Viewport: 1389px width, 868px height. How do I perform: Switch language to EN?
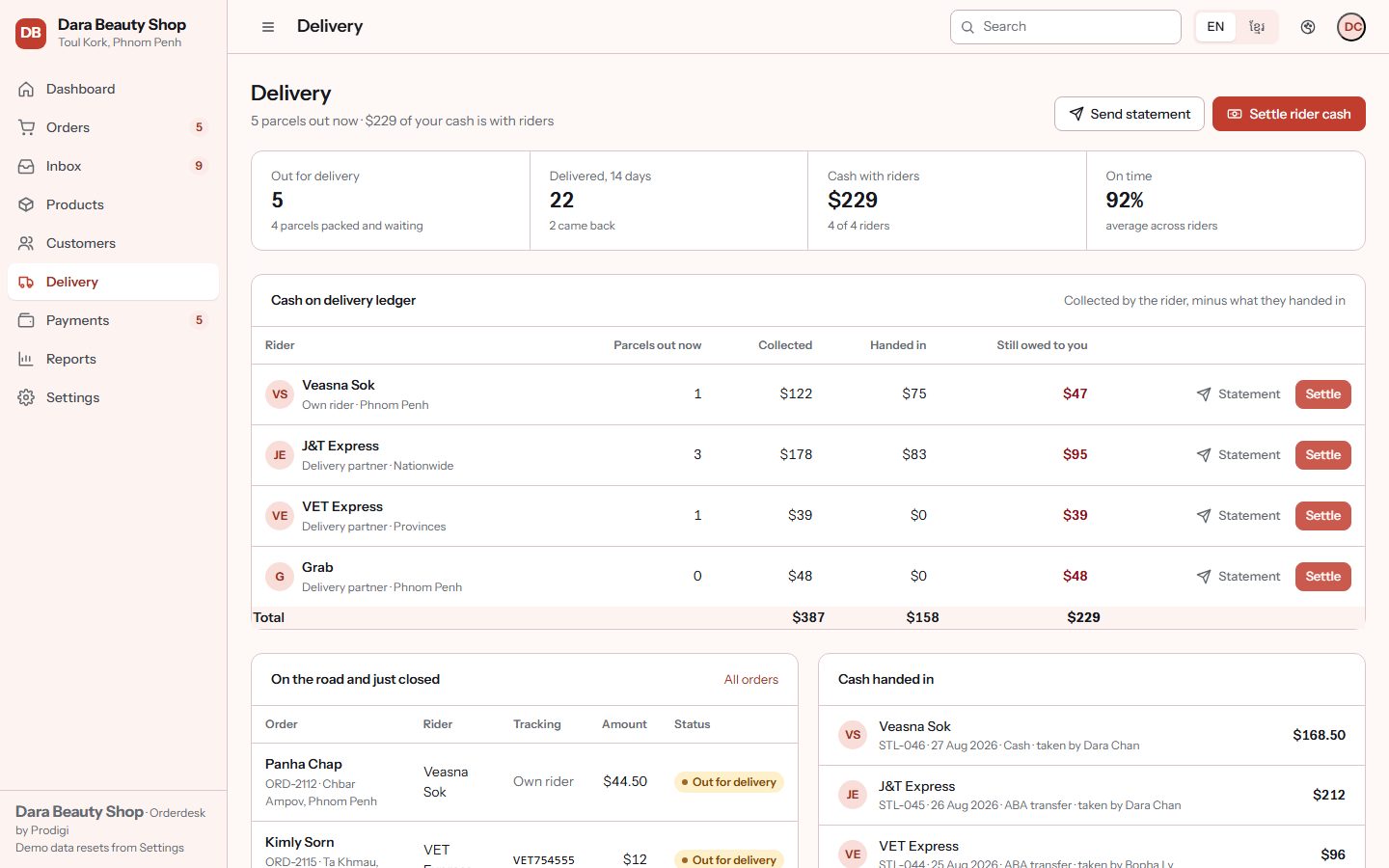1215,27
